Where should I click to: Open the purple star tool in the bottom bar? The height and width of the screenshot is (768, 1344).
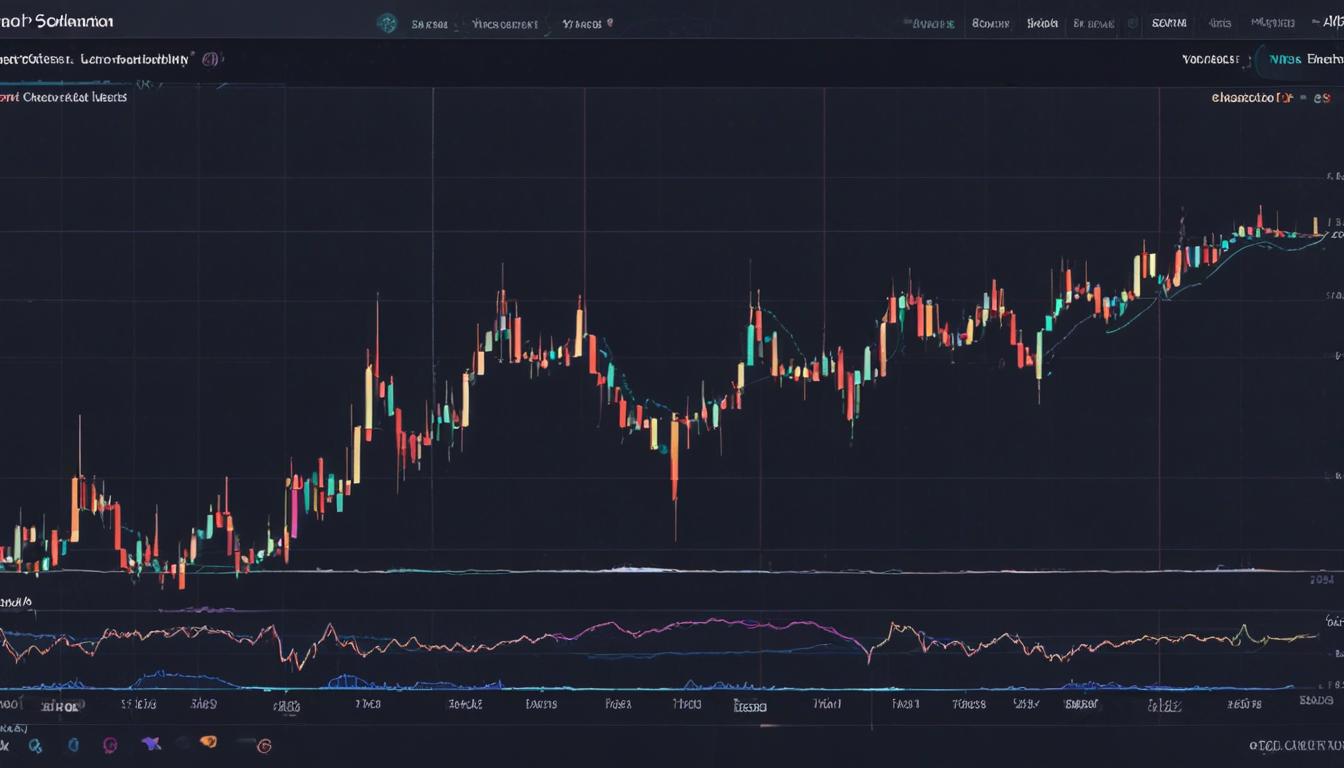tap(151, 744)
